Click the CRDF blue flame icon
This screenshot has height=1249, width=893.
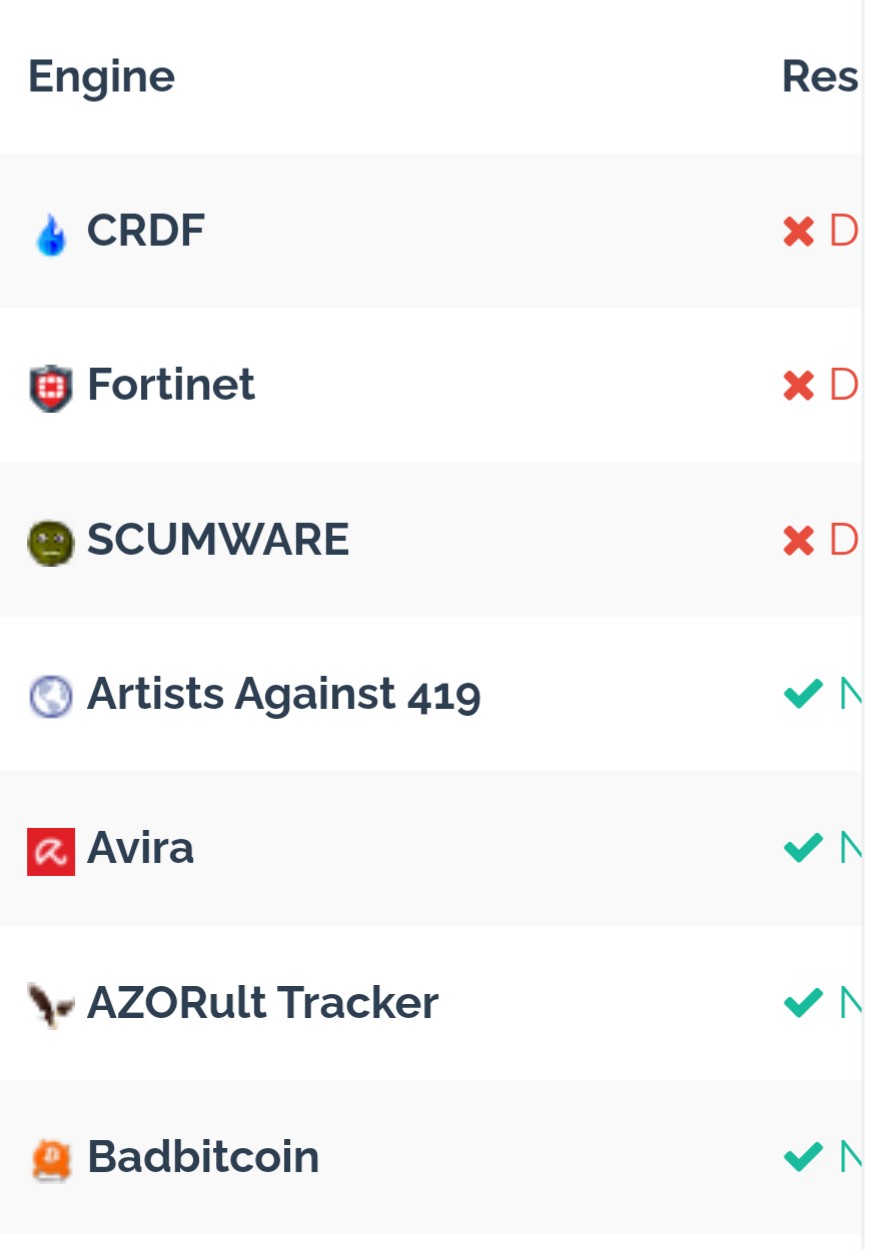[51, 234]
